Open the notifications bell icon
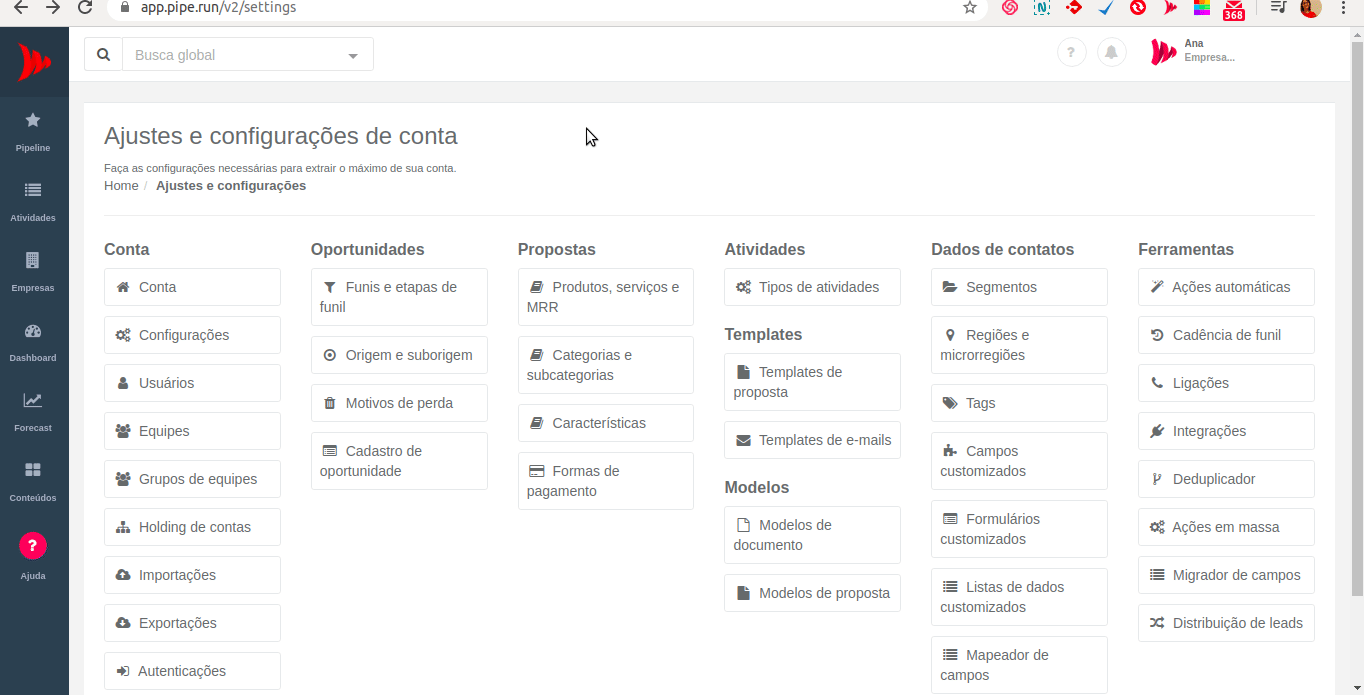Viewport: 1364px width, 695px height. coord(1112,52)
